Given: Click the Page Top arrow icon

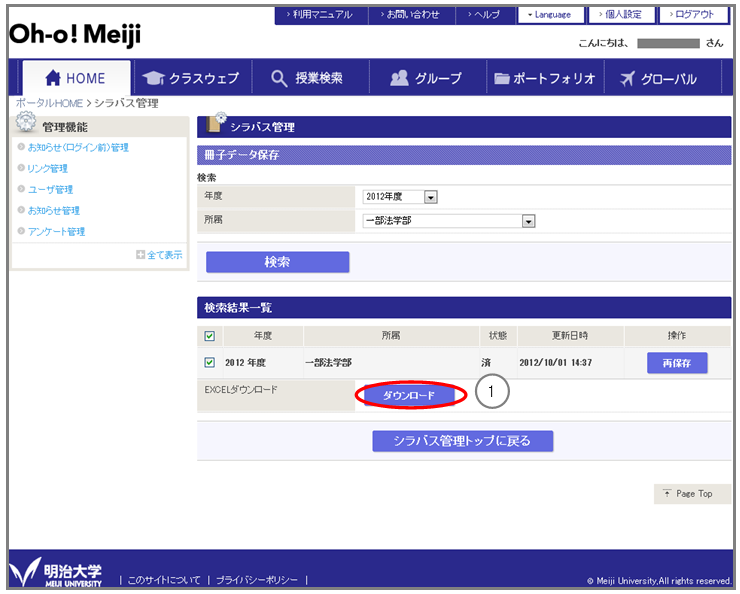Looking at the screenshot, I should [667, 493].
